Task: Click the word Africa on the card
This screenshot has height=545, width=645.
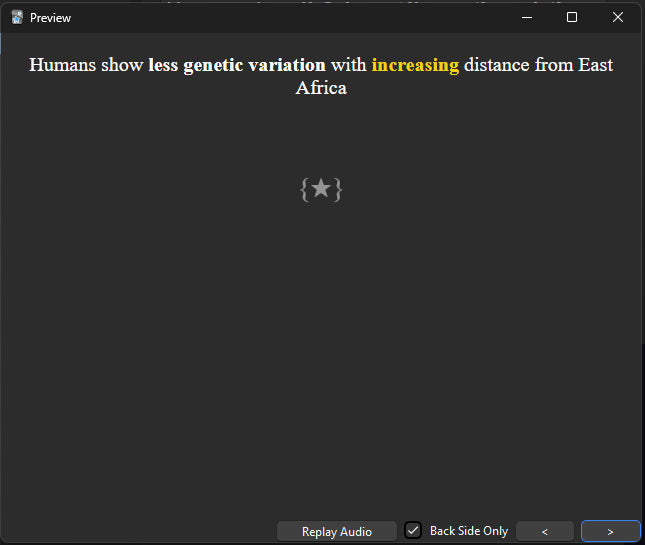Action: click(321, 88)
